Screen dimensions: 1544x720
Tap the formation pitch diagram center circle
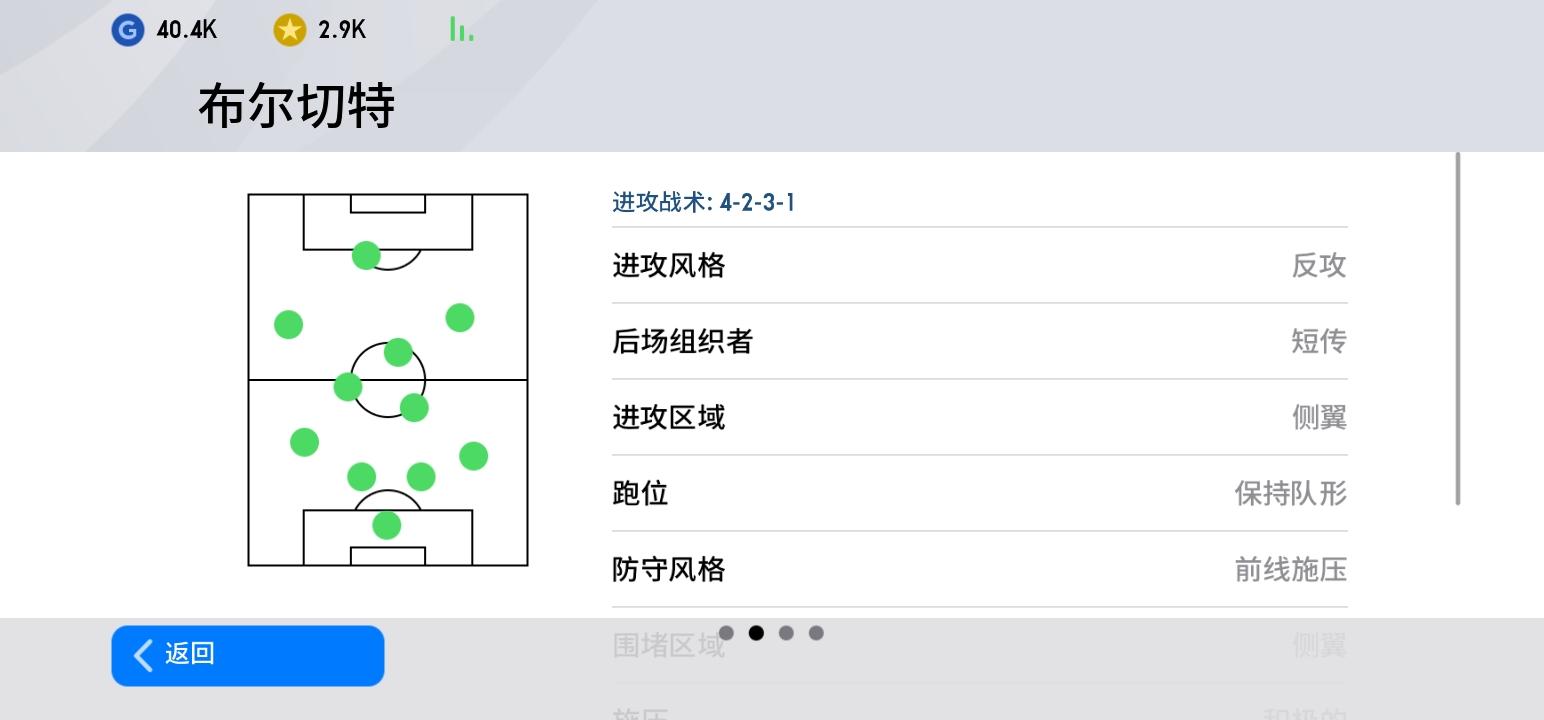pos(388,380)
